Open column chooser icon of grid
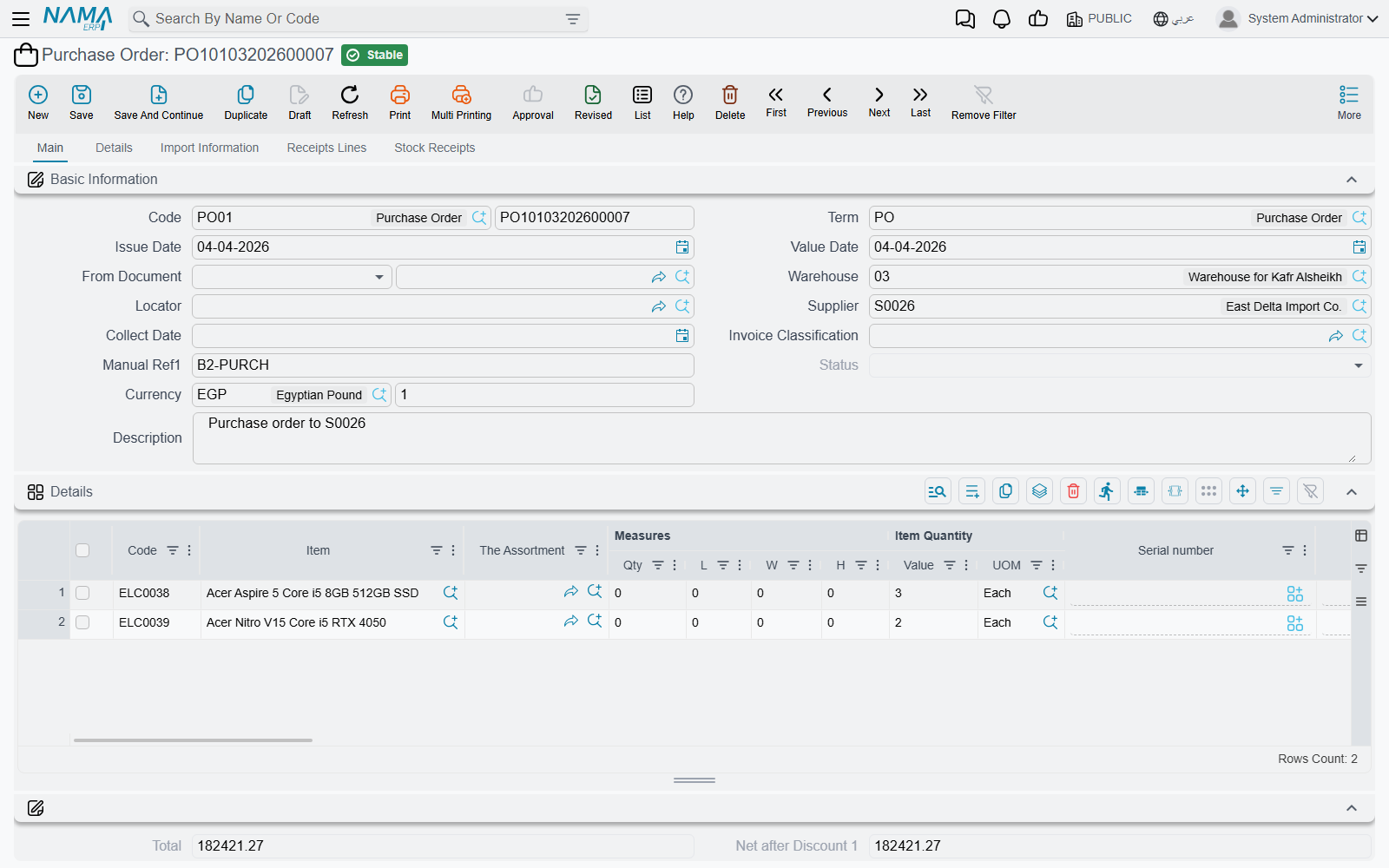The image size is (1389, 868). (1361, 536)
